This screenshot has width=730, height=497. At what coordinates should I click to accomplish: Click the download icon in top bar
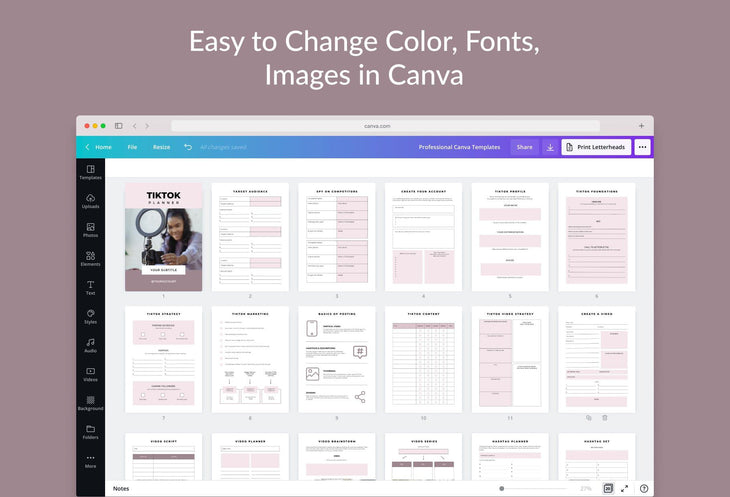click(550, 147)
